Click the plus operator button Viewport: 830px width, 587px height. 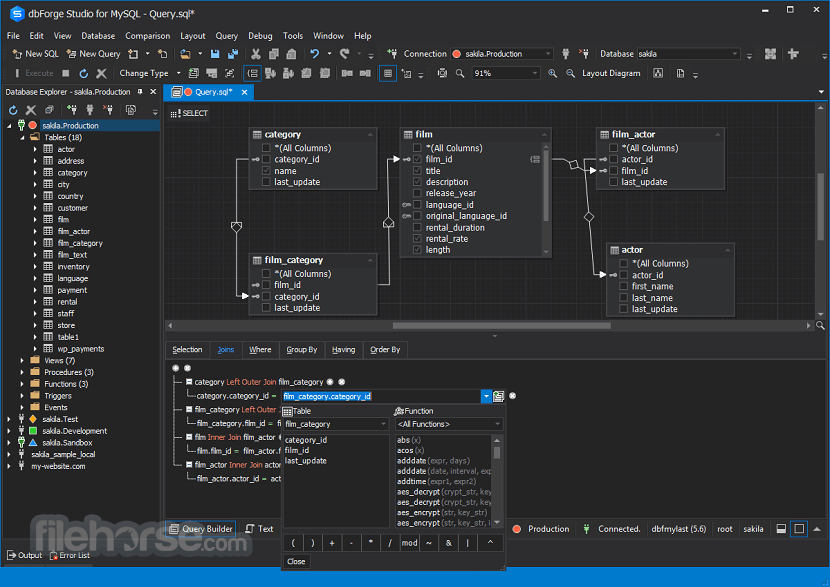[x=332, y=543]
